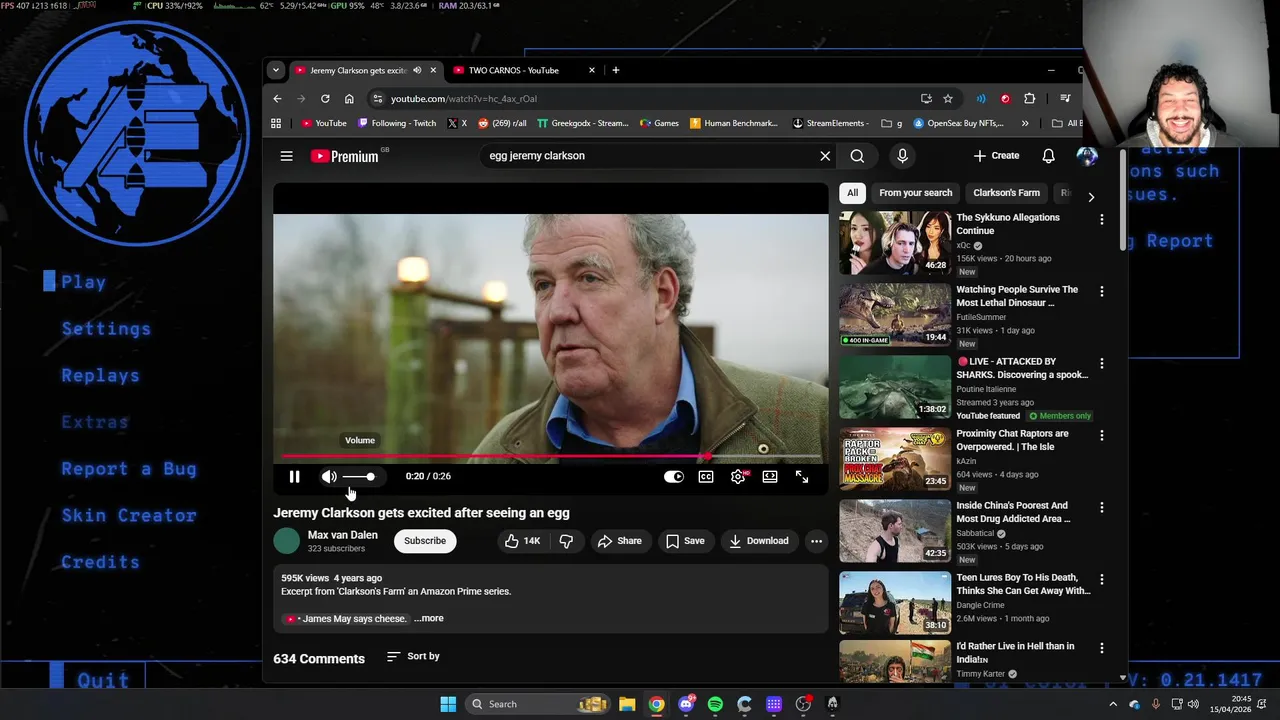Select Replays in game menu
Viewport: 1280px width, 720px height.
coord(100,376)
